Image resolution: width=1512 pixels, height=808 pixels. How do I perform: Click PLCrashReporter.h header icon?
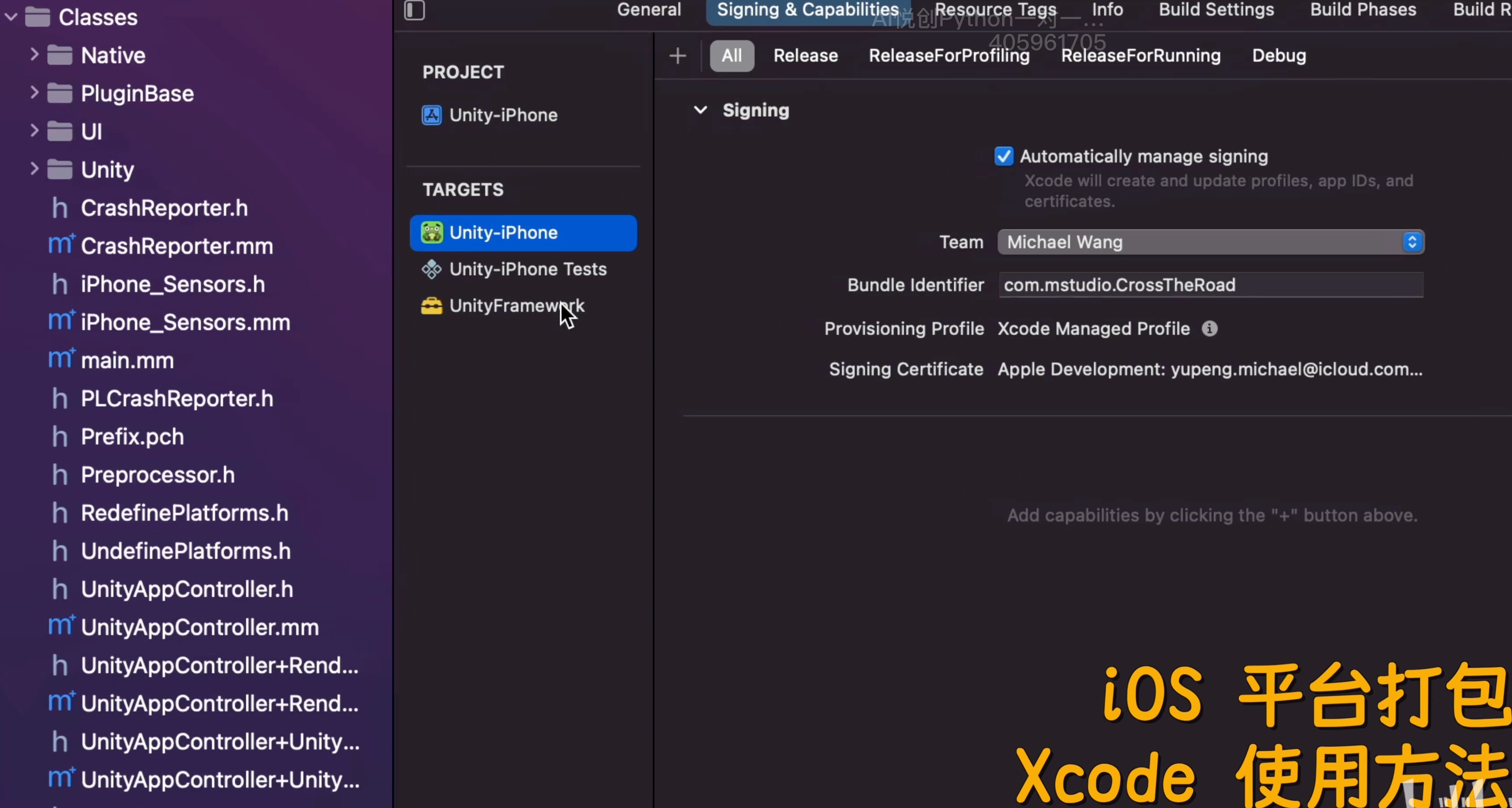coord(60,398)
